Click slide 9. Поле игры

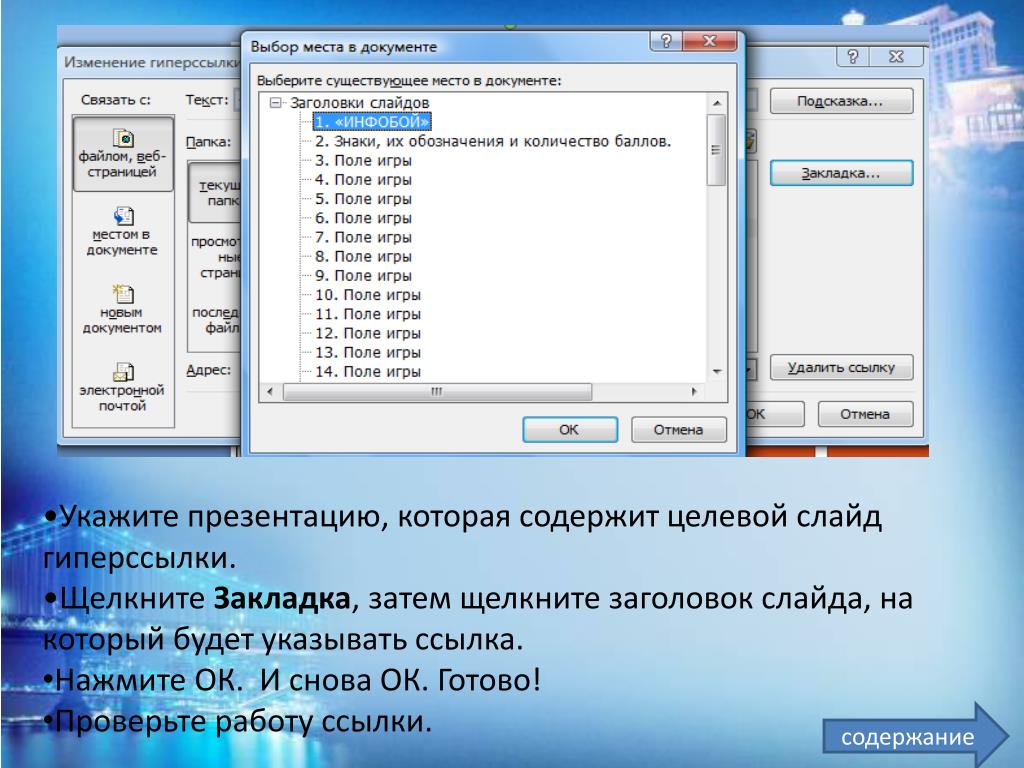363,276
